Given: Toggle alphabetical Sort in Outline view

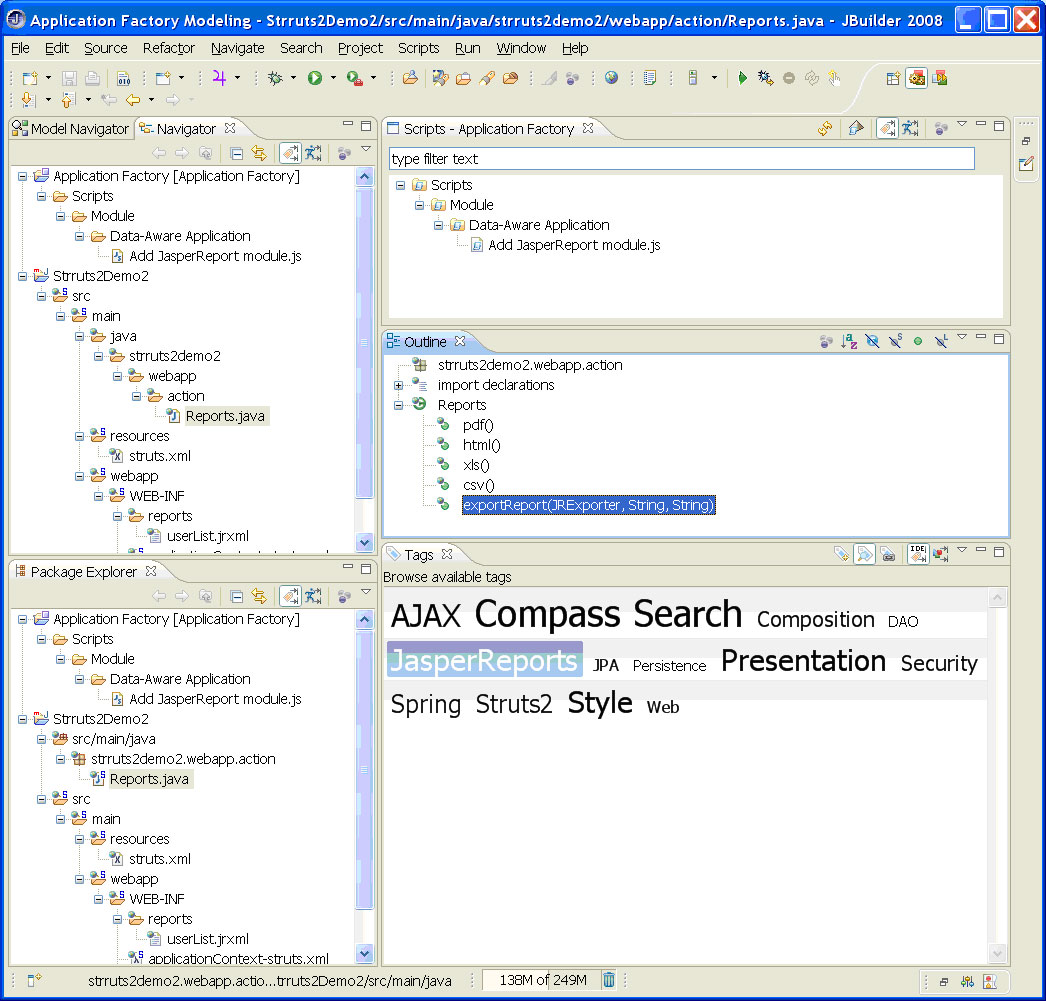Looking at the screenshot, I should click(849, 341).
